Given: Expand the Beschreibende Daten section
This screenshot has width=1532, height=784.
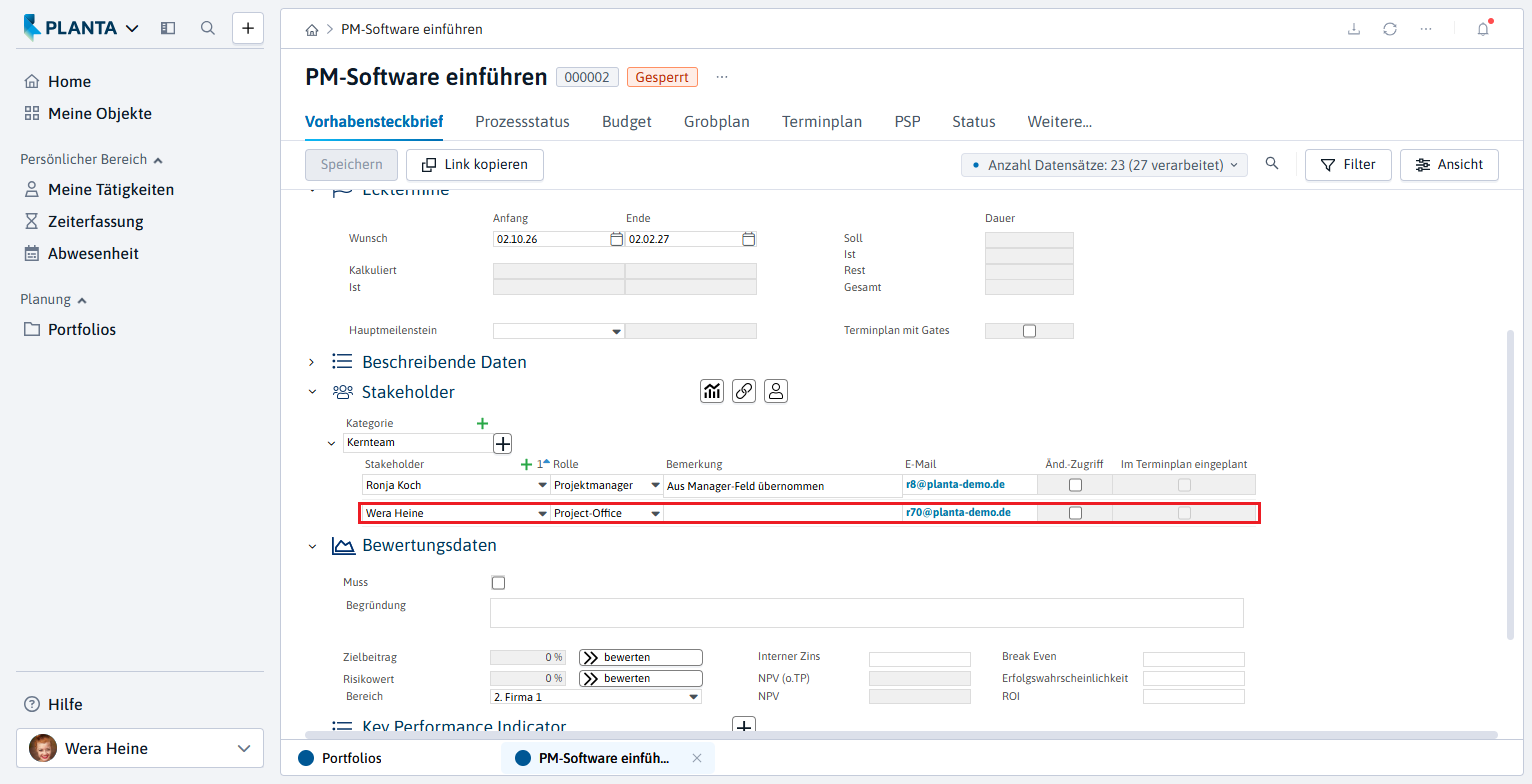Looking at the screenshot, I should [311, 362].
